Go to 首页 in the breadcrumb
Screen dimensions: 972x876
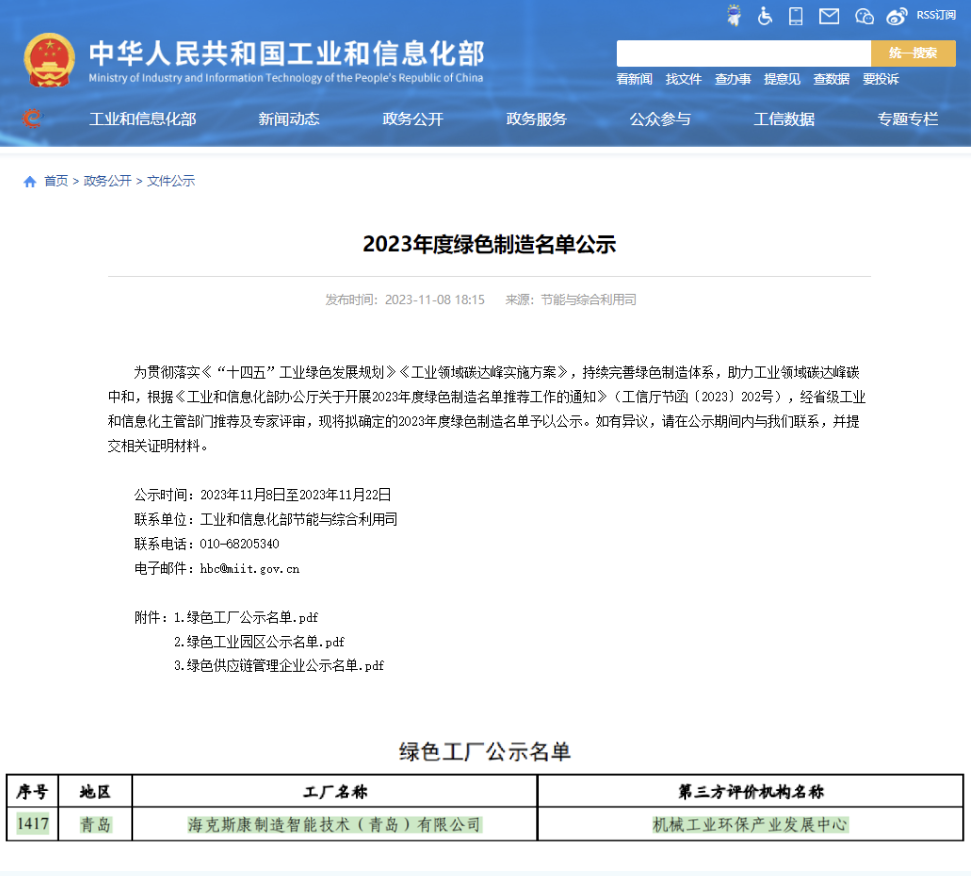[56, 181]
